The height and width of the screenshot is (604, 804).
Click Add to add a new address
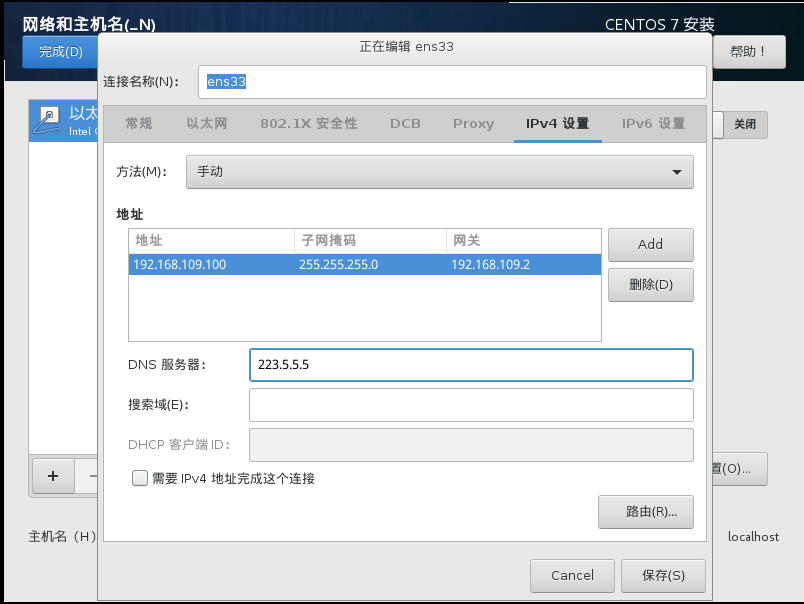pyautogui.click(x=650, y=244)
